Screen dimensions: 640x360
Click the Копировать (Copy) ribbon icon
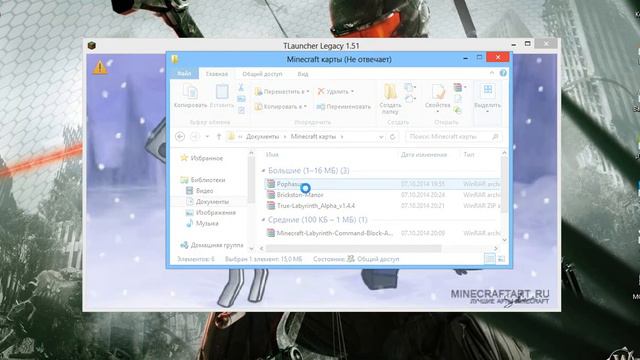click(x=190, y=92)
